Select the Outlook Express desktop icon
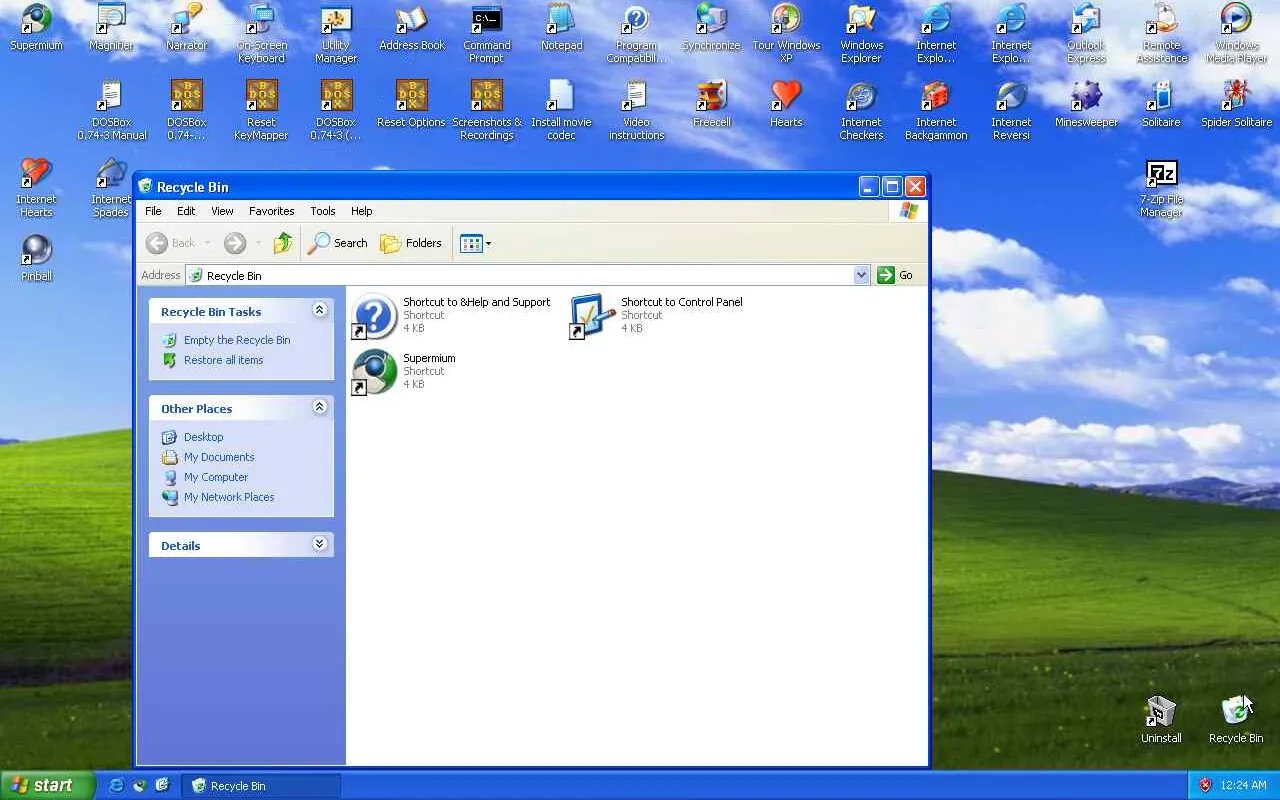The image size is (1280, 800). click(x=1086, y=34)
